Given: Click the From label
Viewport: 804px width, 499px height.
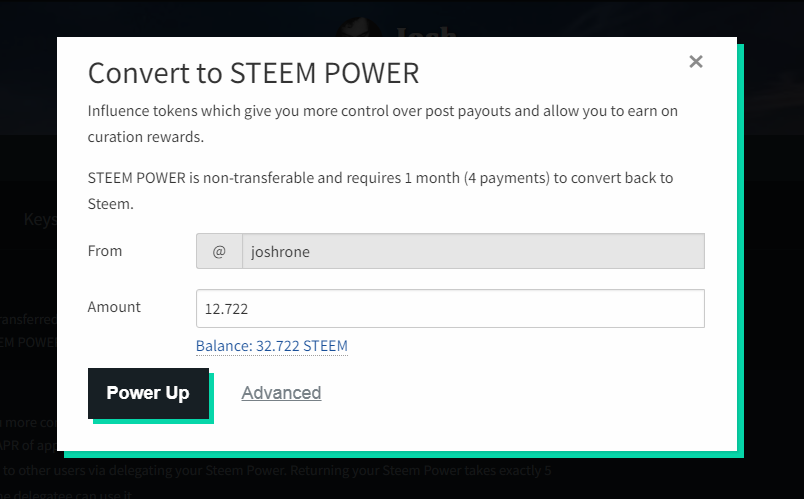Looking at the screenshot, I should [x=105, y=251].
